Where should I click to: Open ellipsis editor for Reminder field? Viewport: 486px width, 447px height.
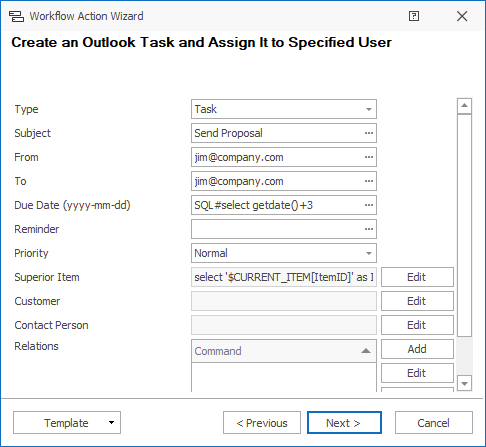pos(369,229)
